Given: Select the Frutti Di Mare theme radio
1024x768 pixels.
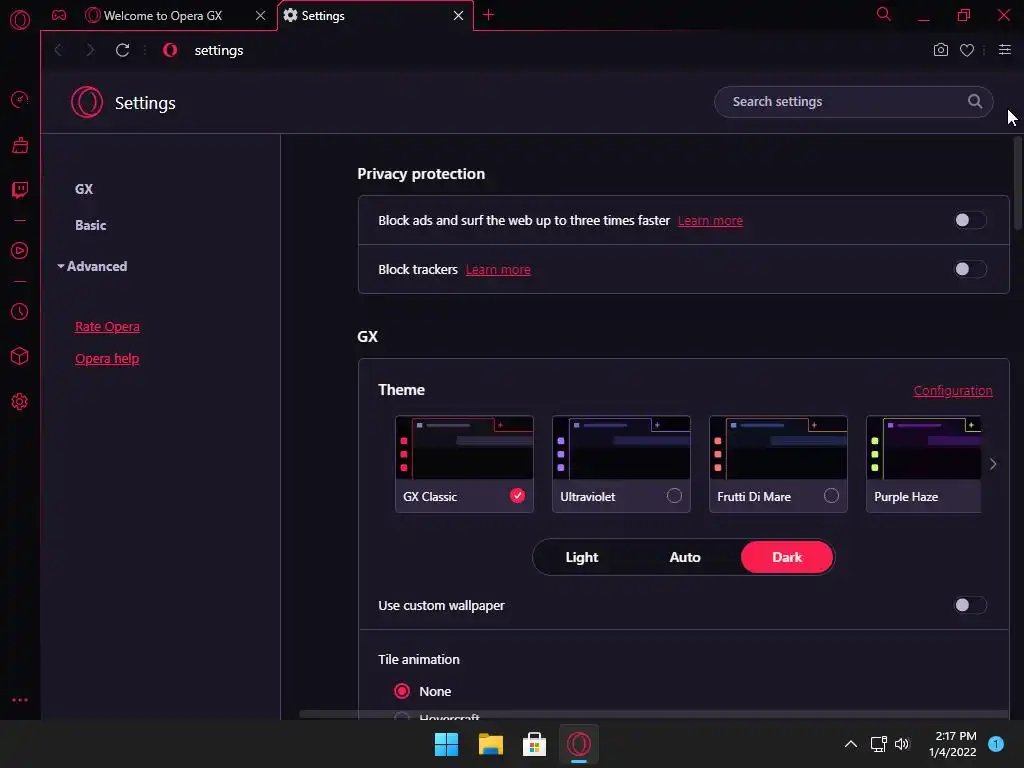Looking at the screenshot, I should point(831,496).
